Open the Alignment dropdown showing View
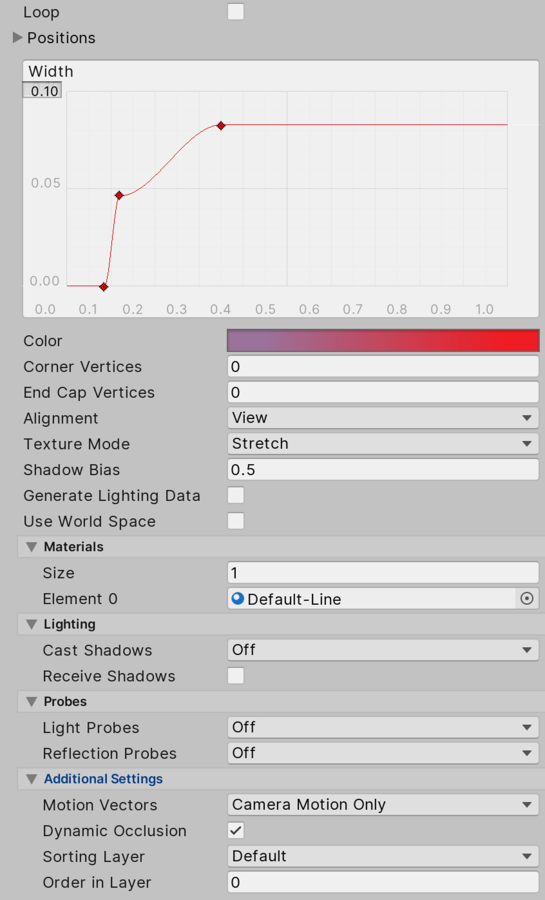 (383, 418)
